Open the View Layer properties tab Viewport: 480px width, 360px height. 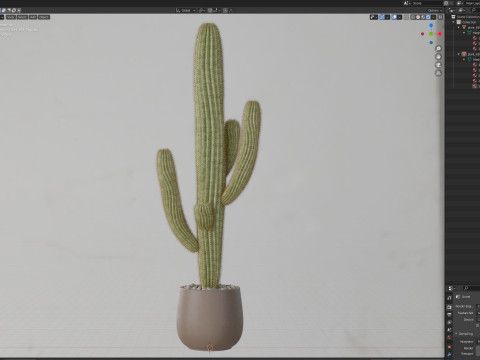click(x=449, y=322)
